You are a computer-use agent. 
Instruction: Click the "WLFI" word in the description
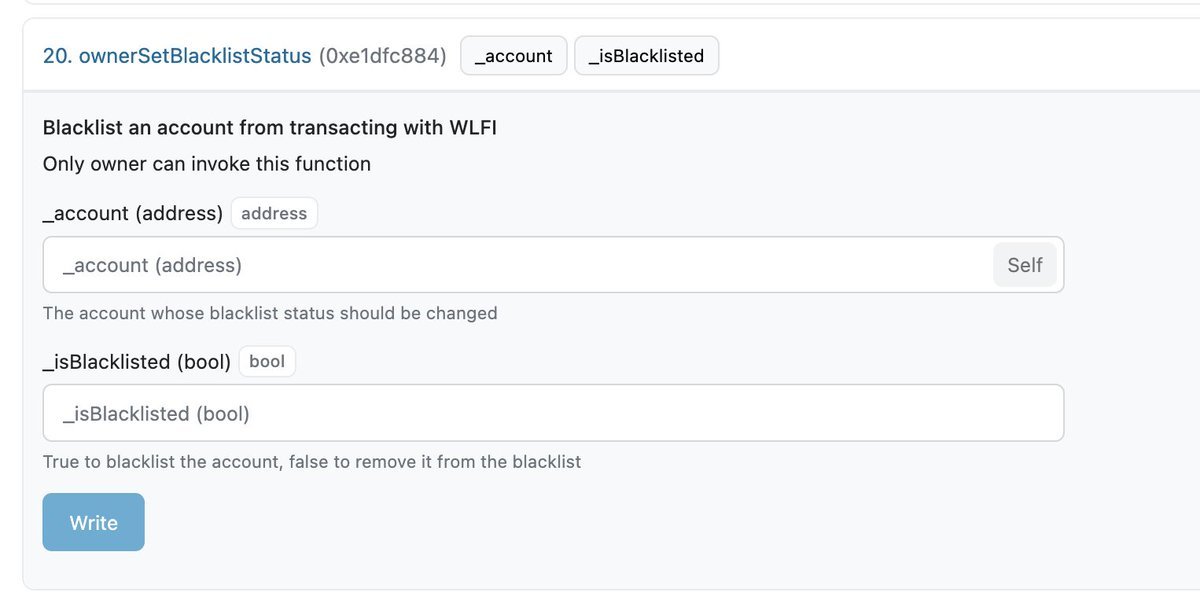[x=474, y=128]
